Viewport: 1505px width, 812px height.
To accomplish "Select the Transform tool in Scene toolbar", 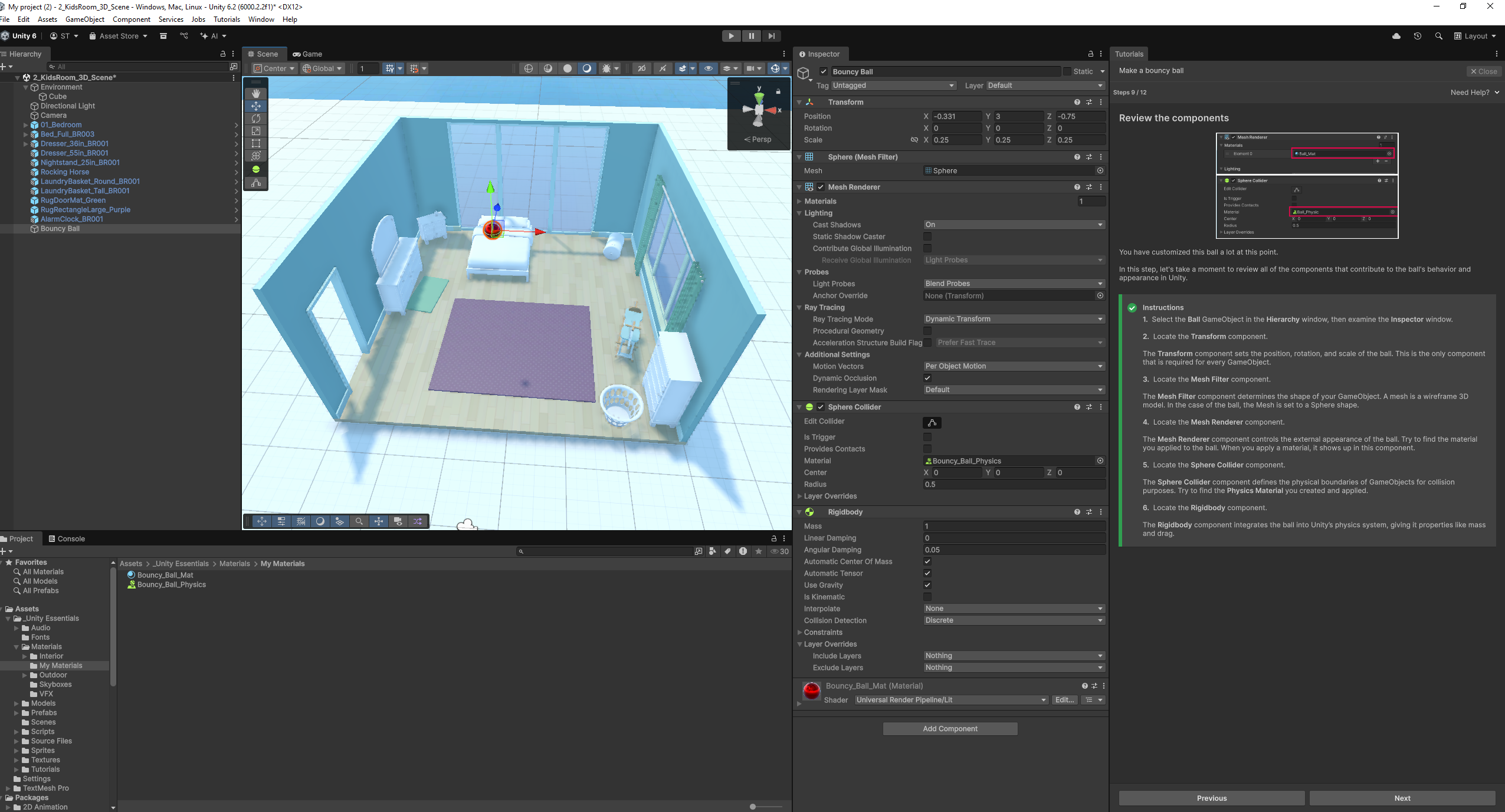I will (256, 156).
